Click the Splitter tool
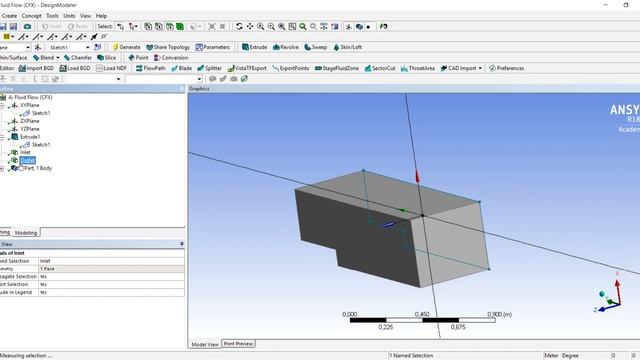The height and width of the screenshot is (360, 640). (x=209, y=69)
